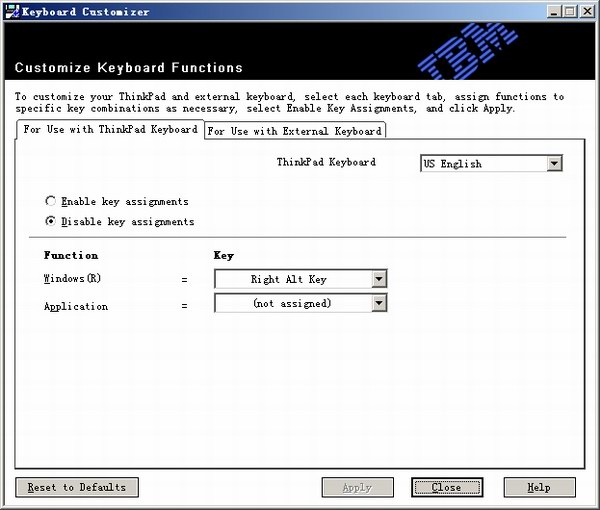Click the Reset to Defaults button

[77, 487]
